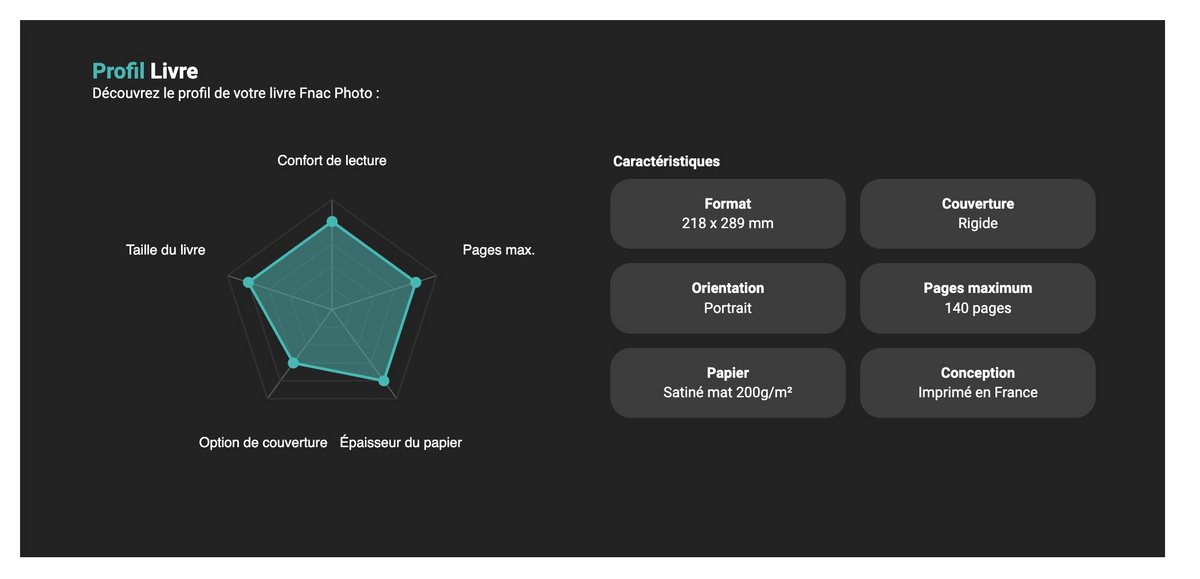Click the Conception Imprimé en France card
The image size is (1200, 579).
click(977, 383)
